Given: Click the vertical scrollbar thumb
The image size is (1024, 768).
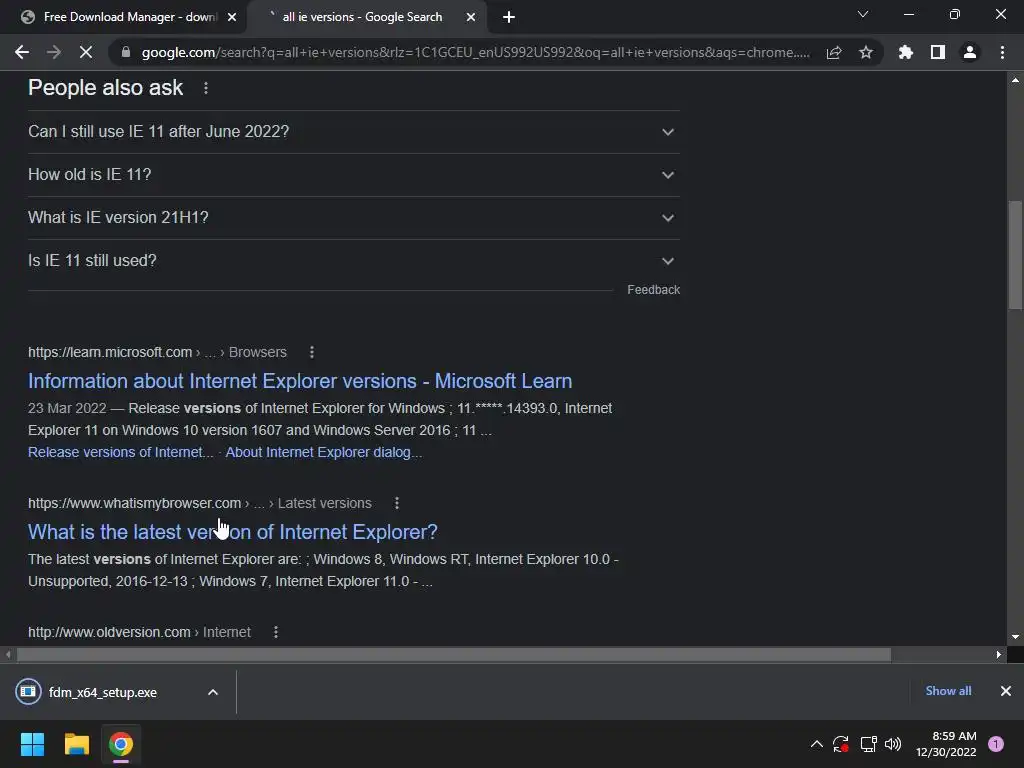Looking at the screenshot, I should tap(1015, 255).
